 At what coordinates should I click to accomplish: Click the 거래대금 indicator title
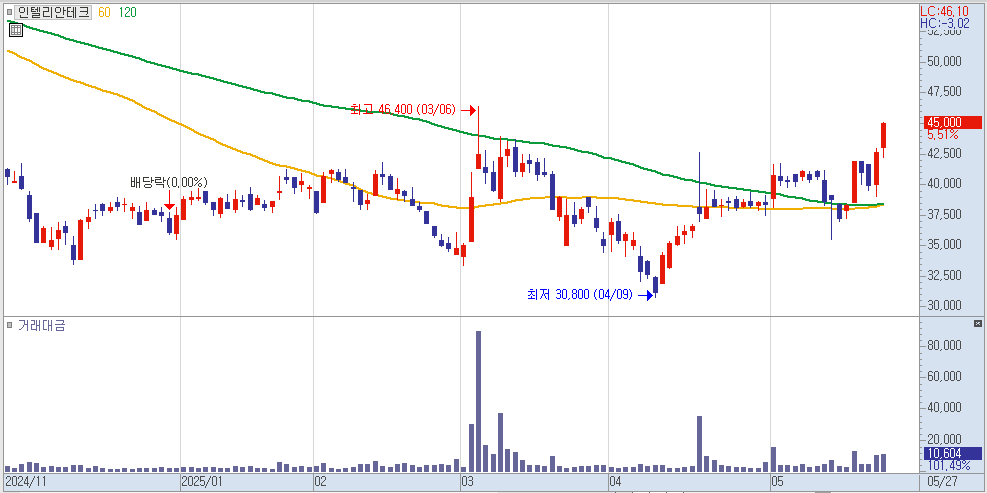42,325
